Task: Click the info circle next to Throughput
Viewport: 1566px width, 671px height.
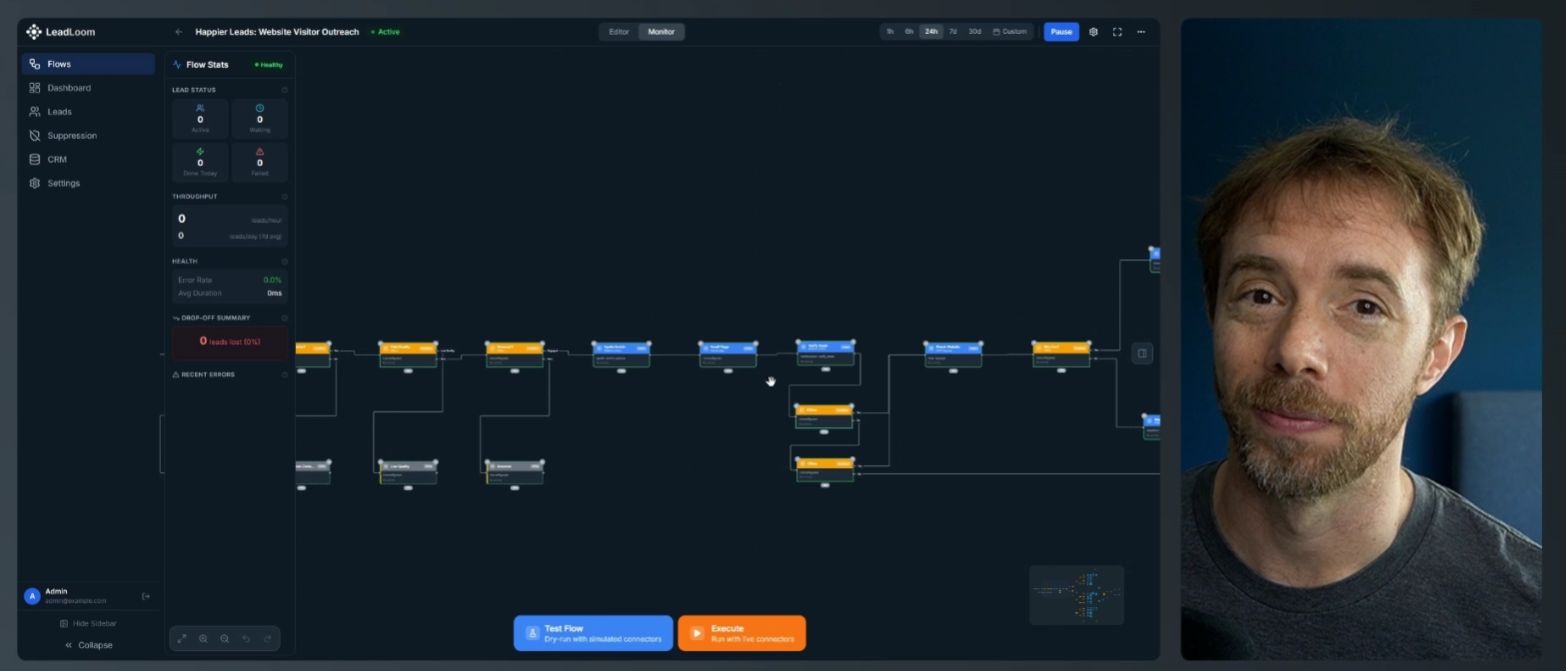Action: [284, 197]
